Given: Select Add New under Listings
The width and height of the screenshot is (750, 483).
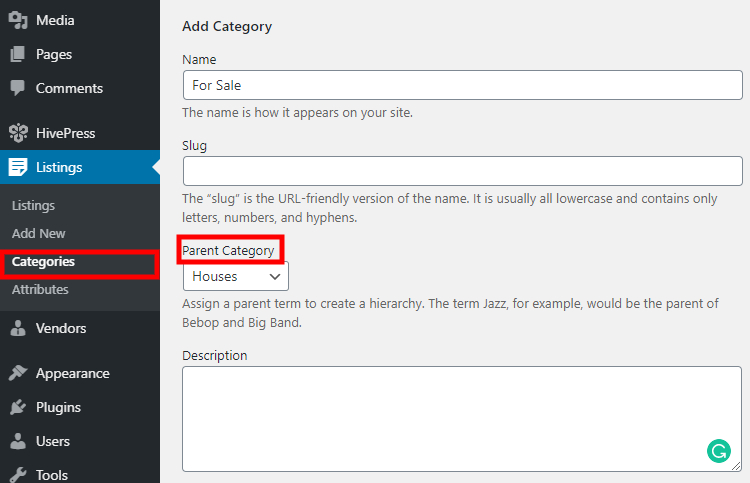Looking at the screenshot, I should [x=38, y=233].
